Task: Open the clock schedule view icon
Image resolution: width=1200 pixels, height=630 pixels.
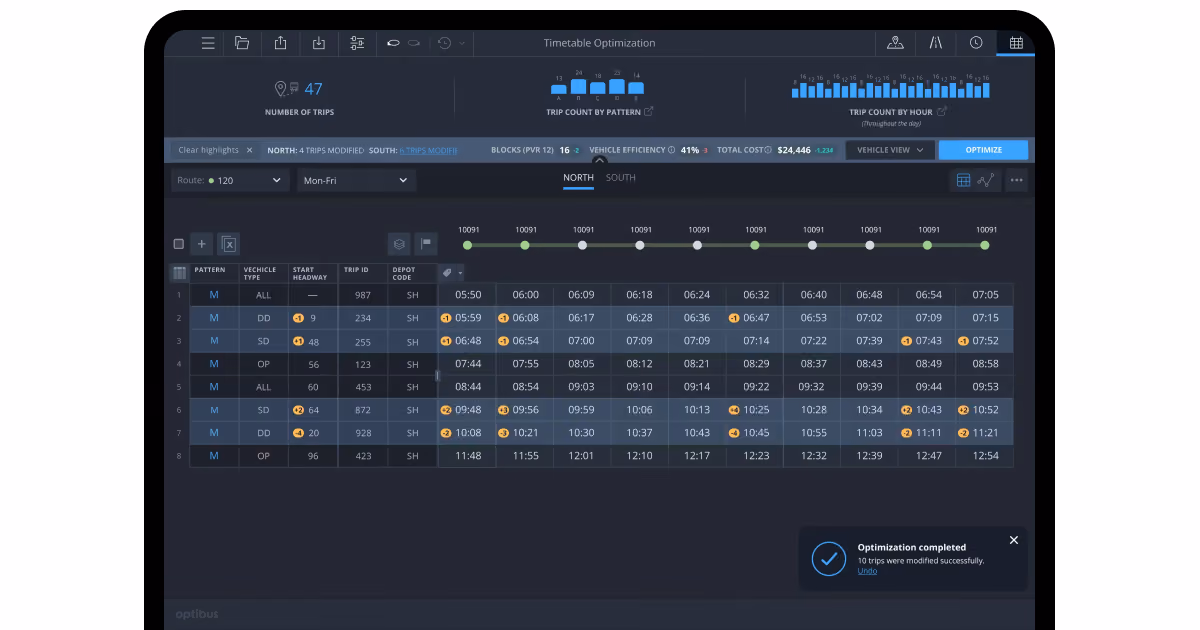Action: click(976, 43)
